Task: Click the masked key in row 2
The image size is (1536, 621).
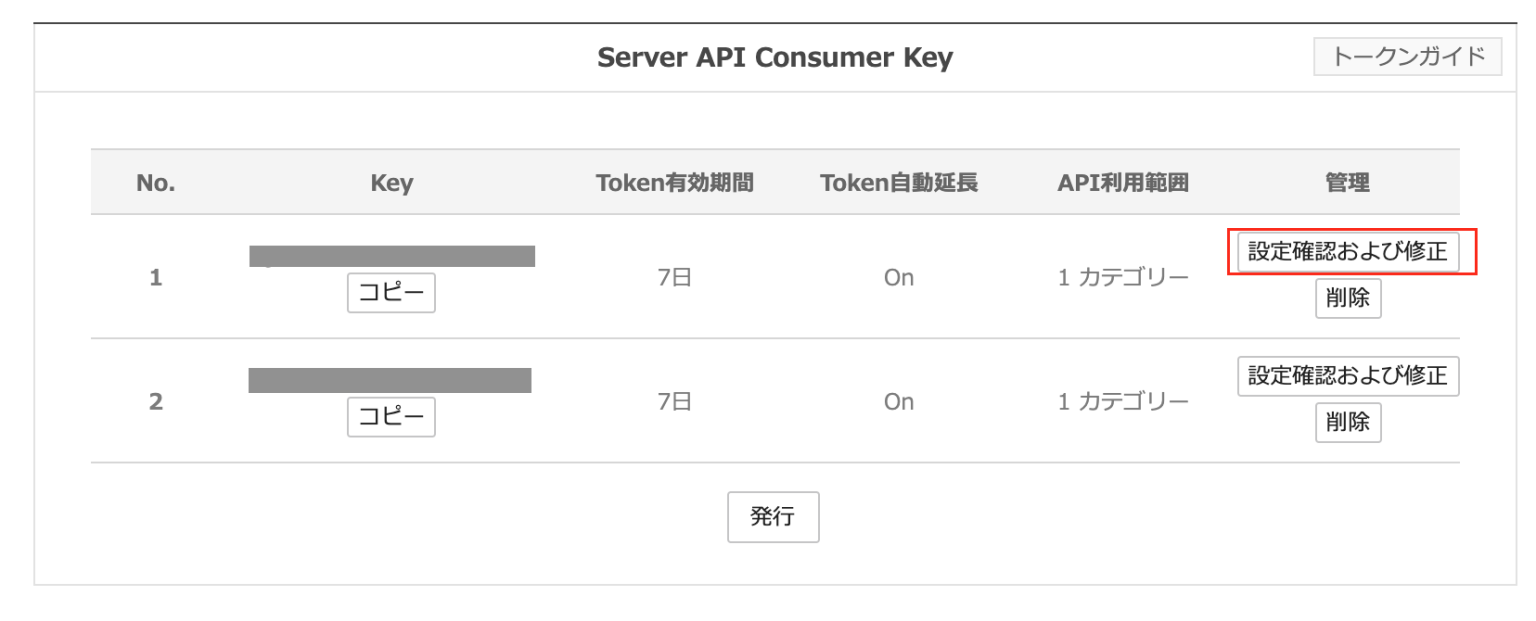Action: [x=390, y=380]
